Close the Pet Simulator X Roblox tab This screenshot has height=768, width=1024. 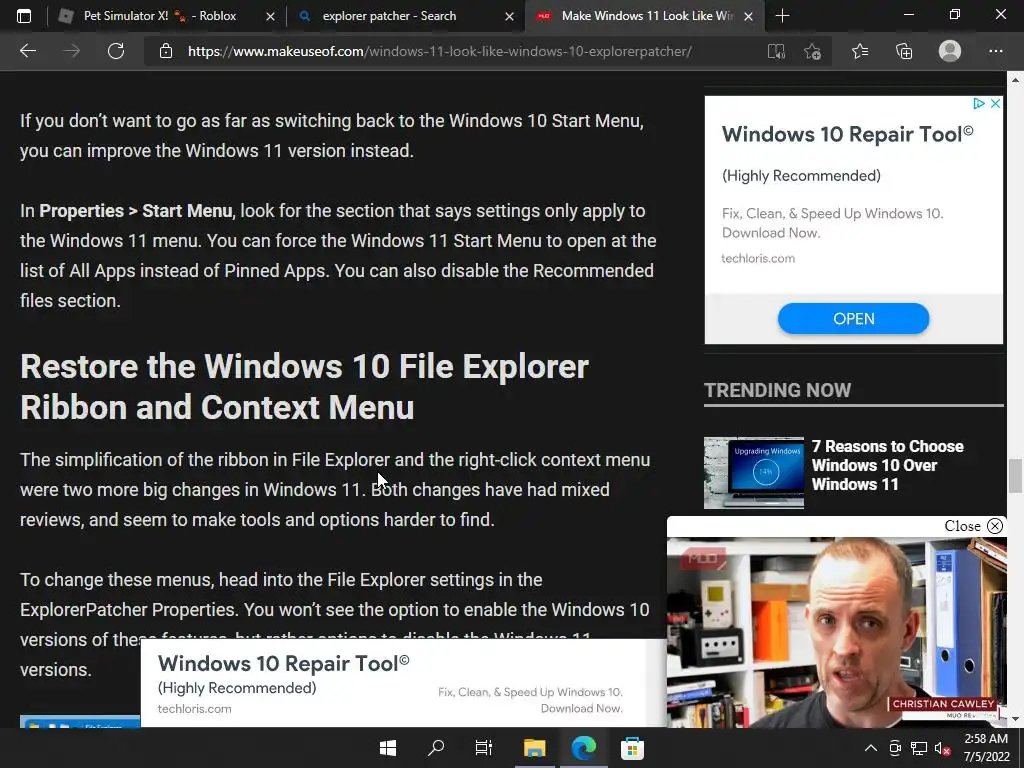coord(270,16)
